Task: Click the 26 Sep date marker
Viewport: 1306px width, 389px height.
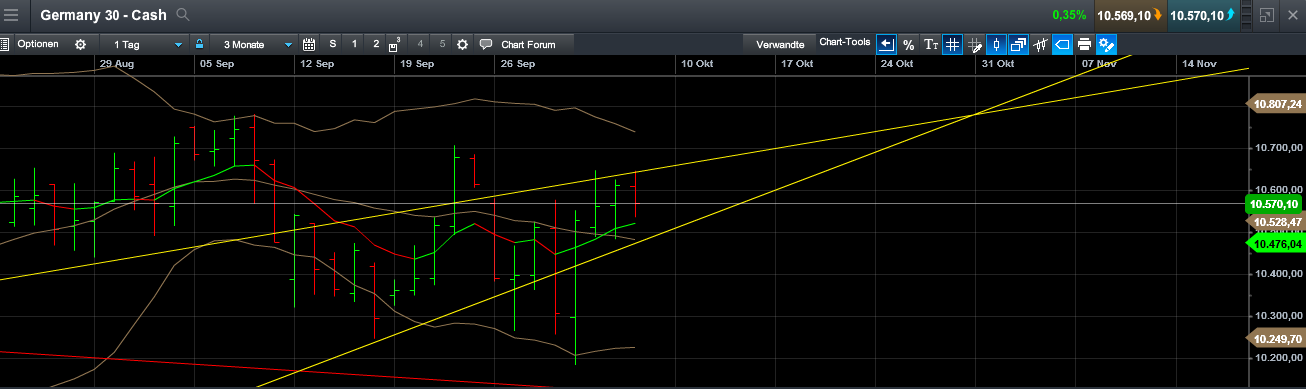Action: tap(517, 64)
